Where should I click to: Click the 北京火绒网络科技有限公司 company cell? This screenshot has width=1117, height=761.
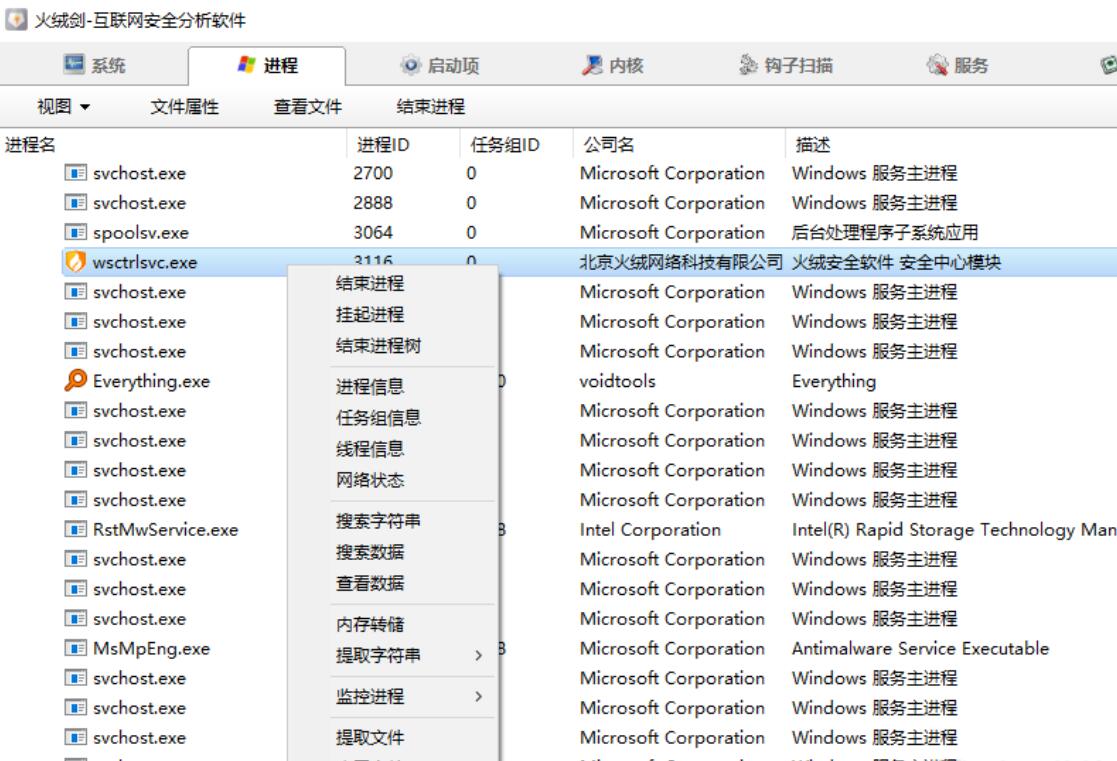(x=681, y=262)
